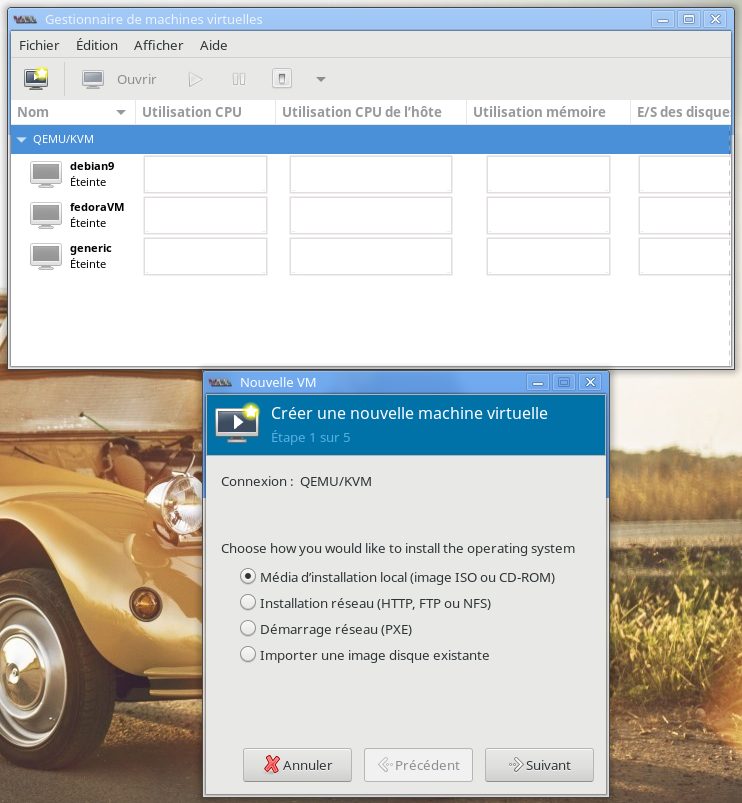Click the Nom column sort arrow
The height and width of the screenshot is (803, 742).
[x=121, y=113]
